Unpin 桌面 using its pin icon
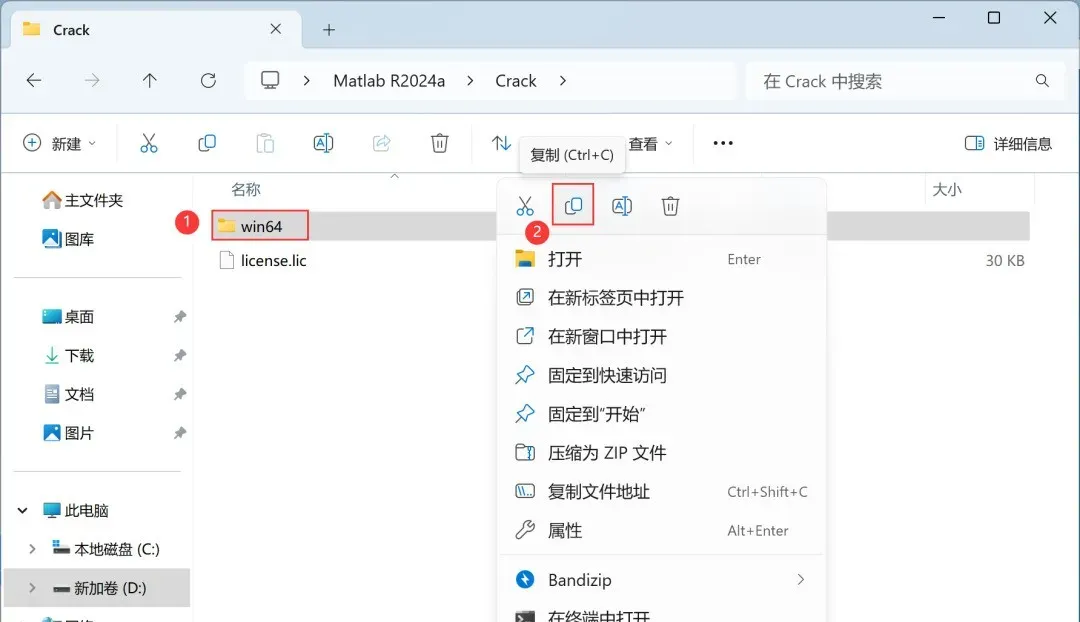1080x622 pixels. click(180, 317)
